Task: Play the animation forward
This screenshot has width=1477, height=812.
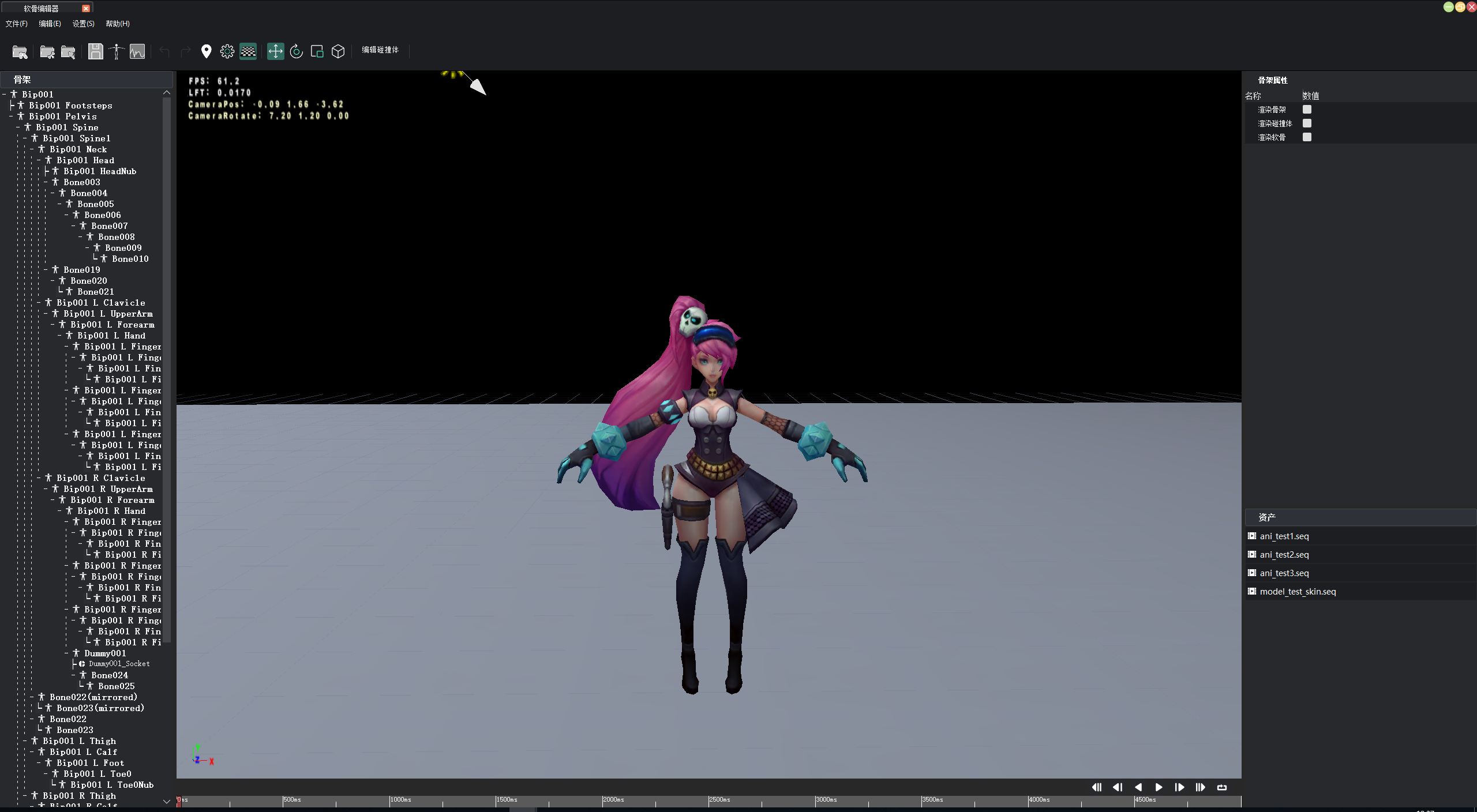Action: 1159,787
